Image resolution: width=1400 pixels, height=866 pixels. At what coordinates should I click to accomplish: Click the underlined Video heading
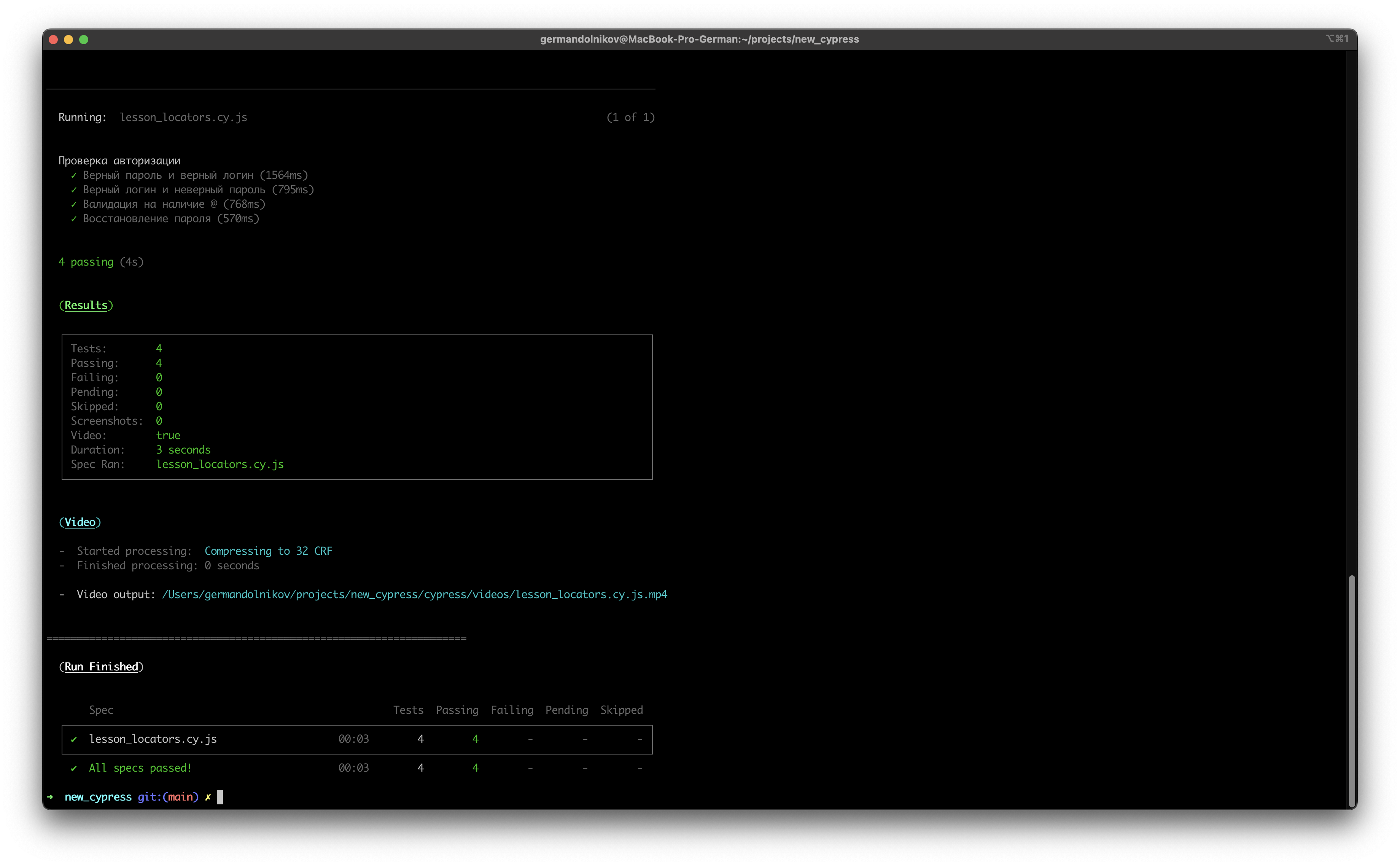[x=80, y=522]
